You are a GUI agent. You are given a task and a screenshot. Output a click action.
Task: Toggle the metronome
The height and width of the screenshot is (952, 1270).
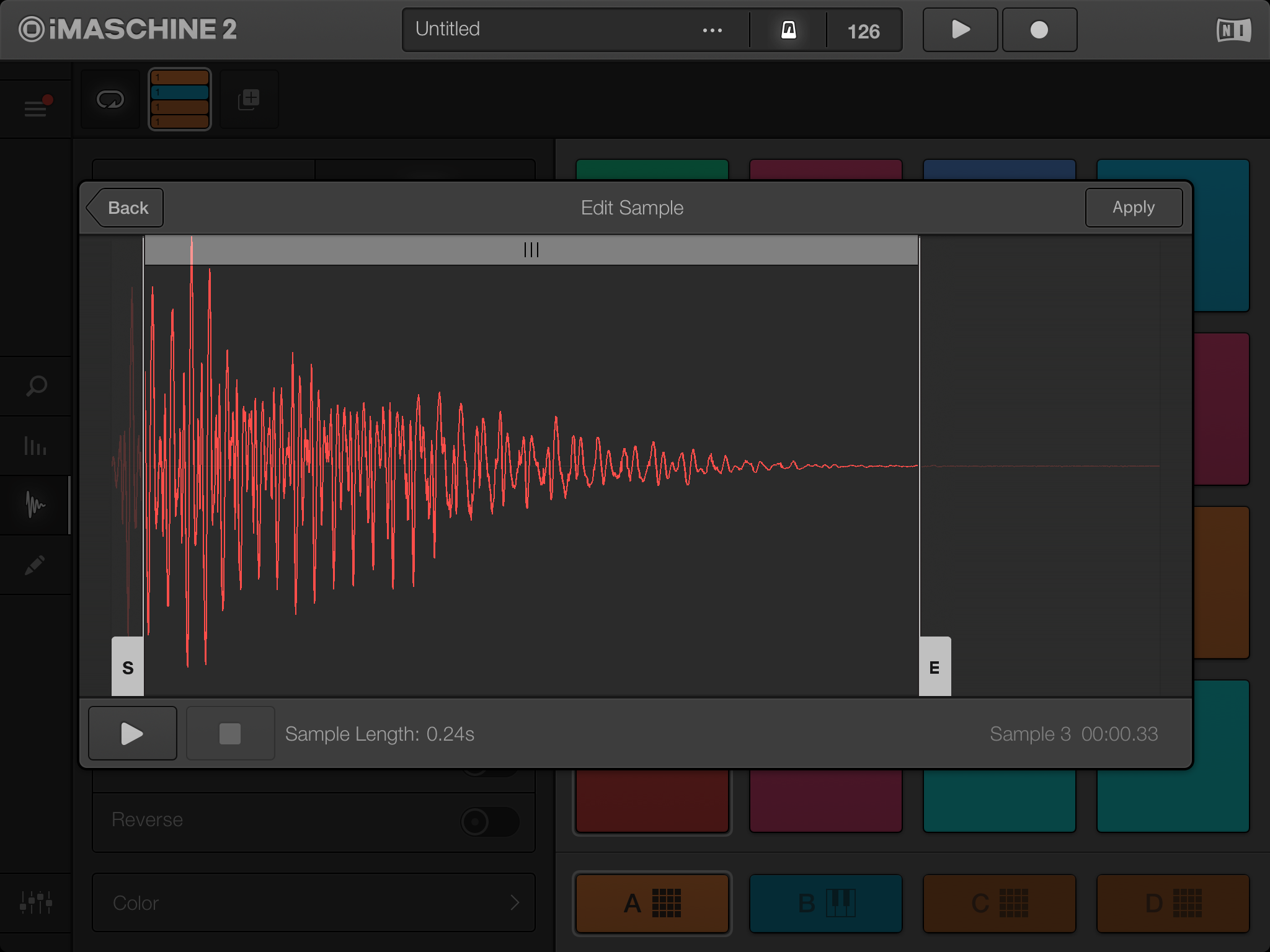[788, 30]
